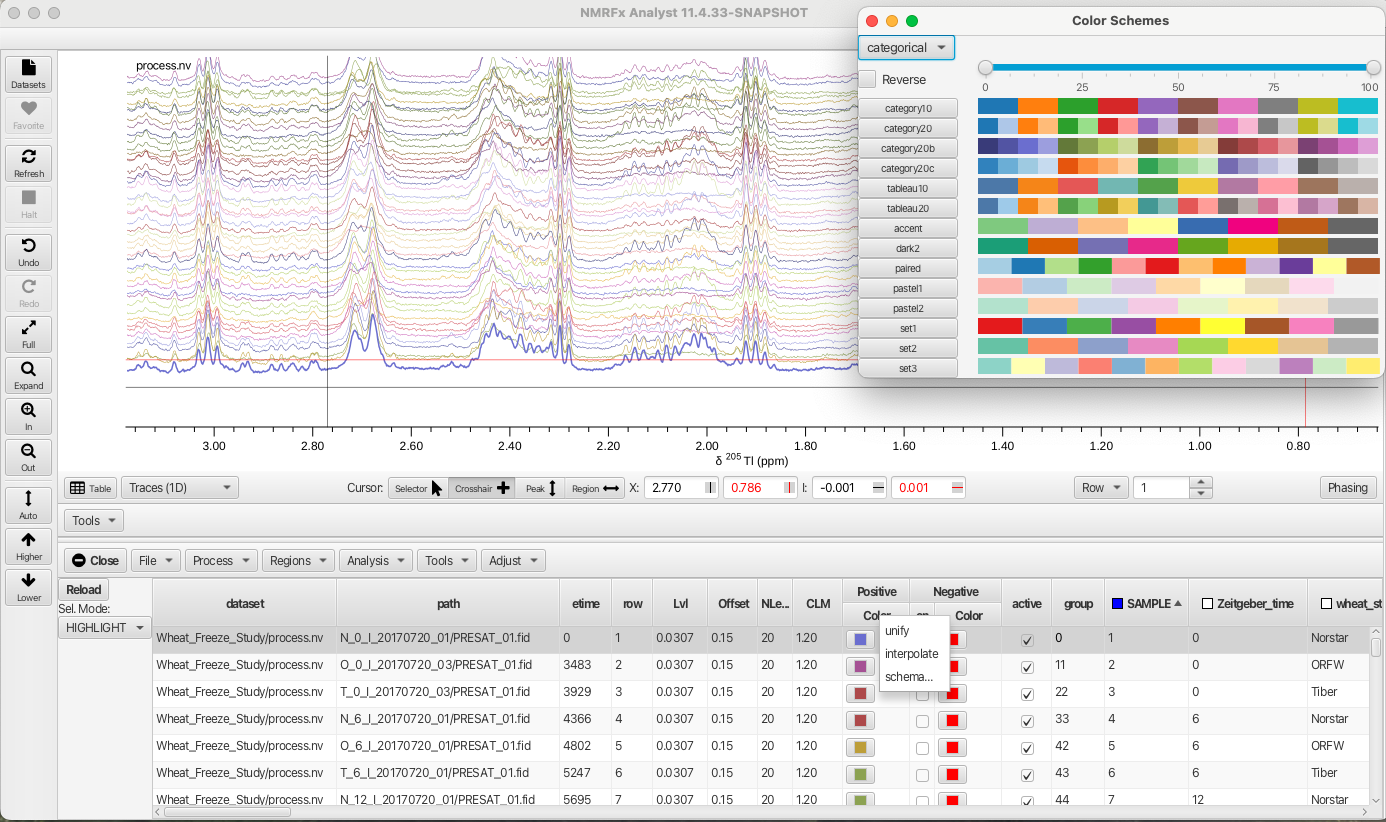
Task: Choose interpolate from the context menu
Action: coord(913,654)
